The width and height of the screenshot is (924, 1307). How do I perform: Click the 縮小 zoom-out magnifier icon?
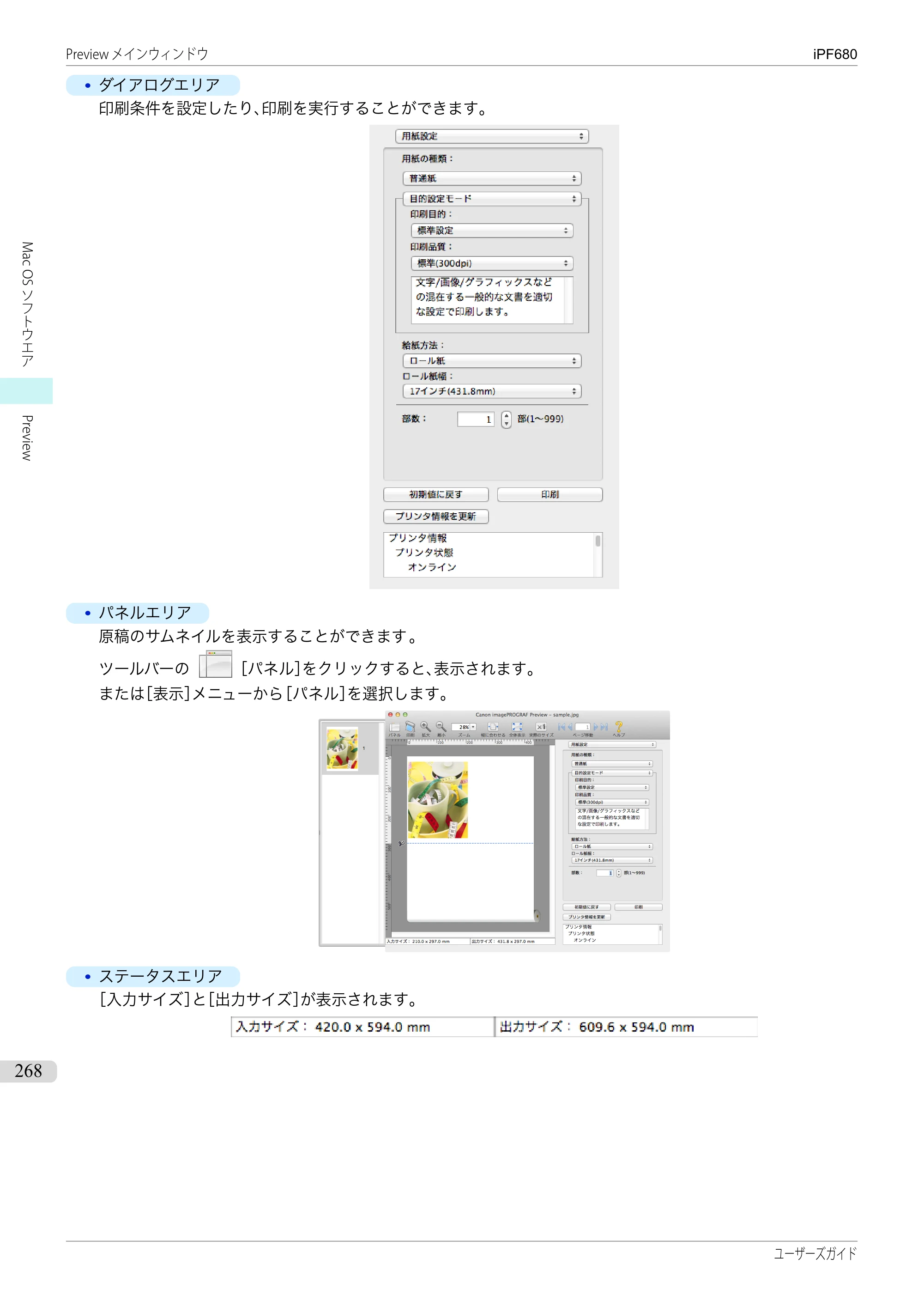click(x=441, y=726)
